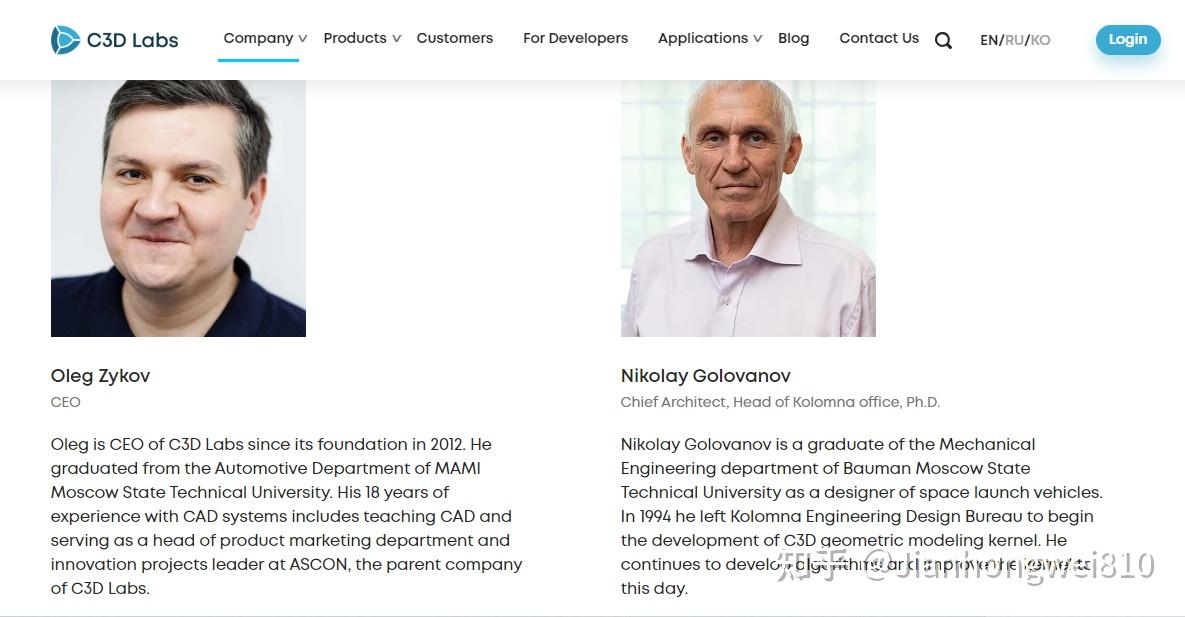This screenshot has width=1185, height=617.
Task: Expand the Applications dropdown menu
Action: (703, 38)
